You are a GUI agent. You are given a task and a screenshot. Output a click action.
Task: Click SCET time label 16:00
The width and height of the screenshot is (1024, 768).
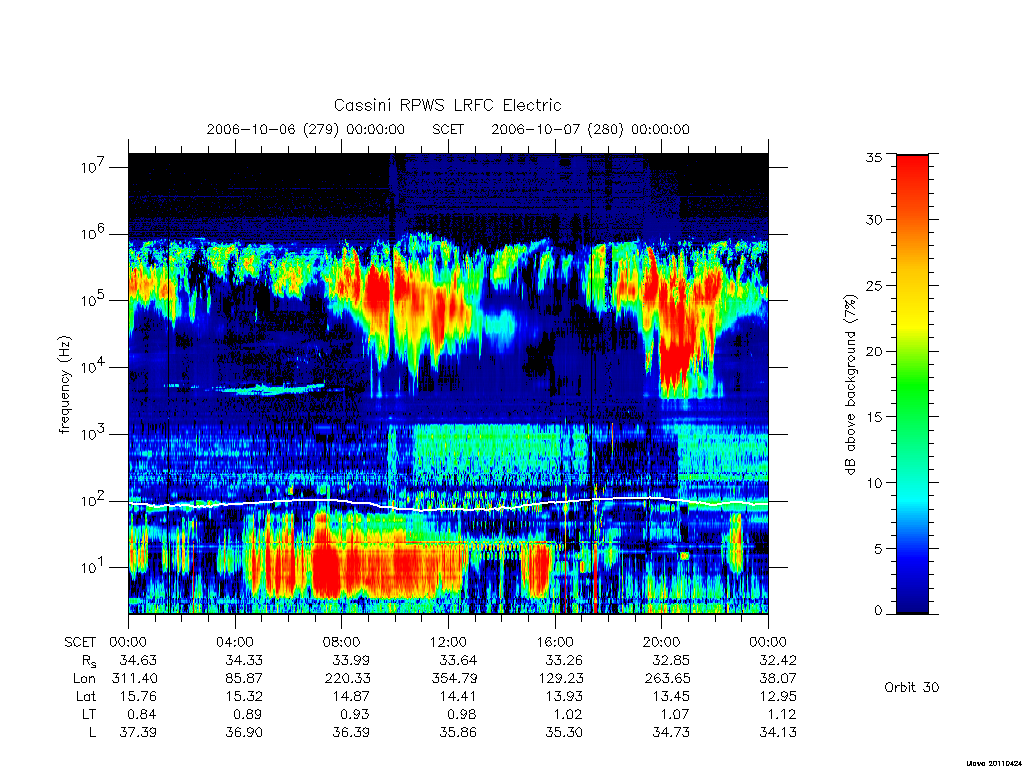555,642
